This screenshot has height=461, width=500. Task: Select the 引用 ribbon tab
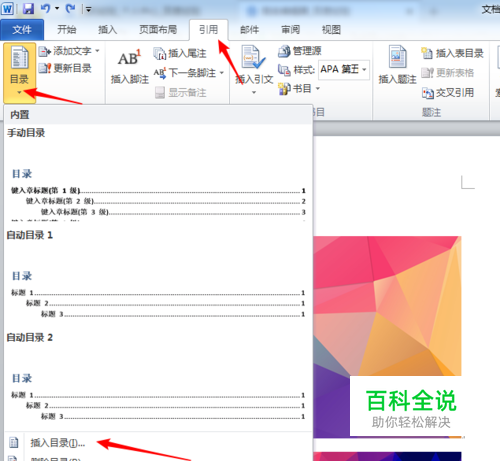click(209, 30)
